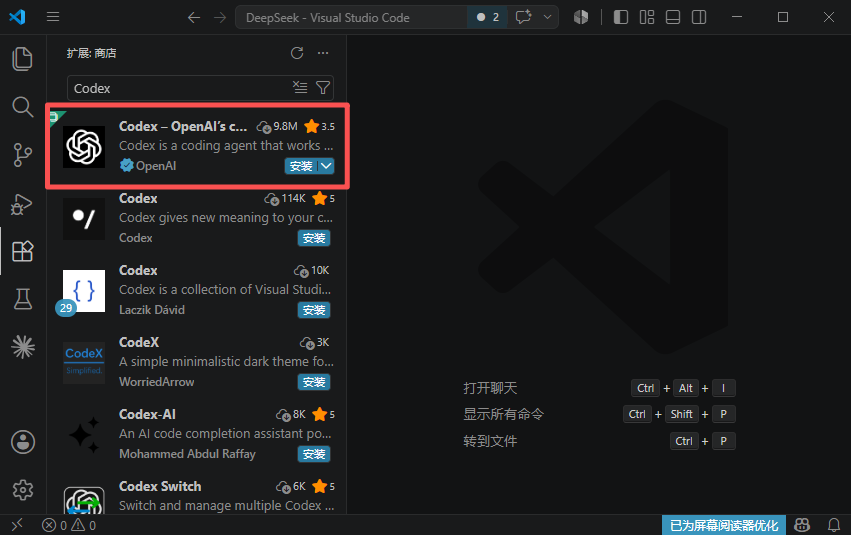Open the Manage gear icon
The width and height of the screenshot is (851, 535).
pyautogui.click(x=23, y=490)
